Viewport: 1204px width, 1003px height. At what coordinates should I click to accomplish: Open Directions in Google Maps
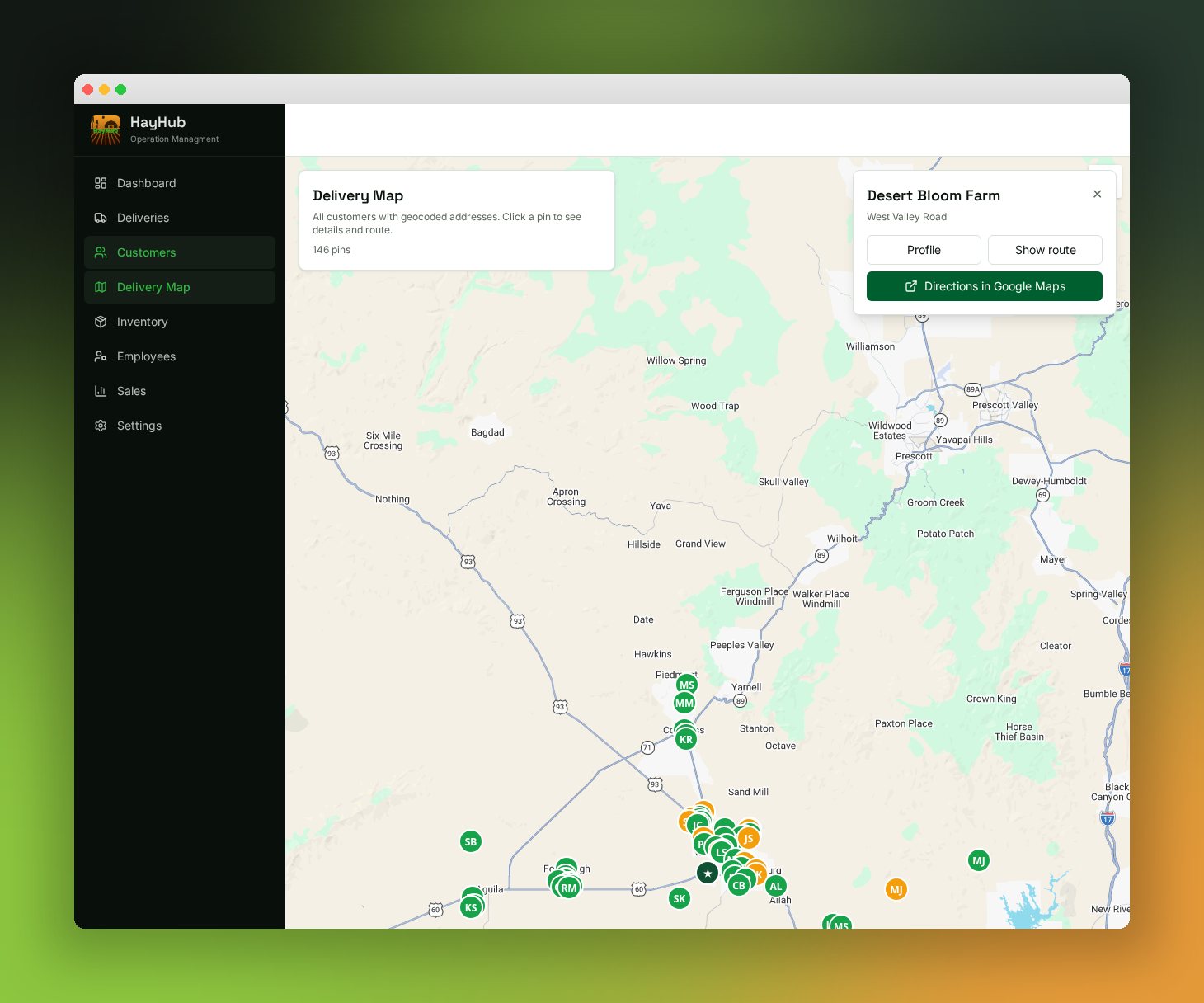pos(985,286)
